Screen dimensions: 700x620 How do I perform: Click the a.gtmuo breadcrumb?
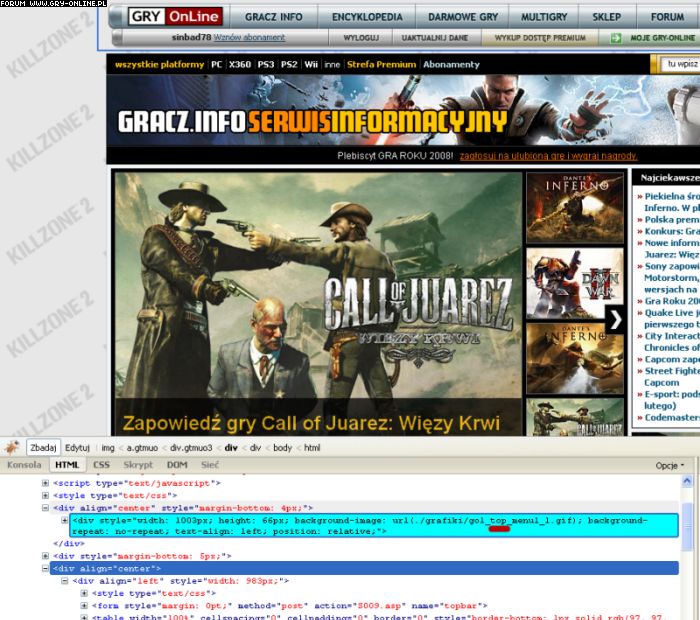(x=142, y=448)
